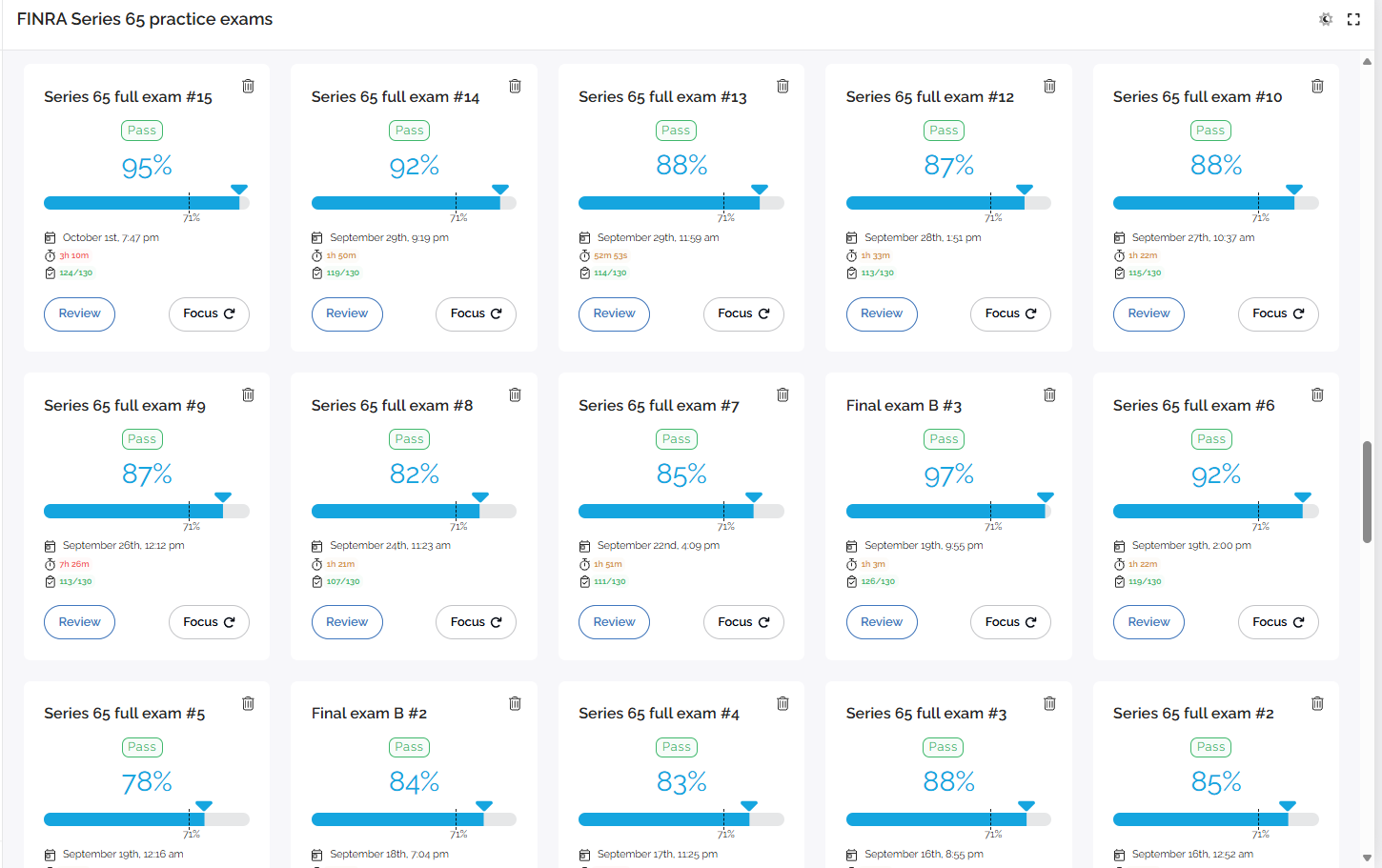Review Final exam B #3 results
1382x868 pixels.
click(882, 622)
